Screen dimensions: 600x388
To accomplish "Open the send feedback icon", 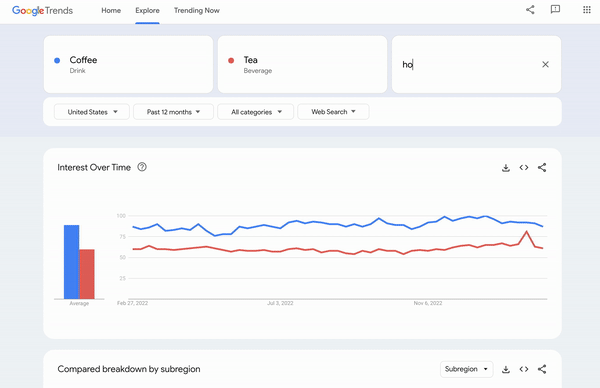I will click(x=555, y=10).
